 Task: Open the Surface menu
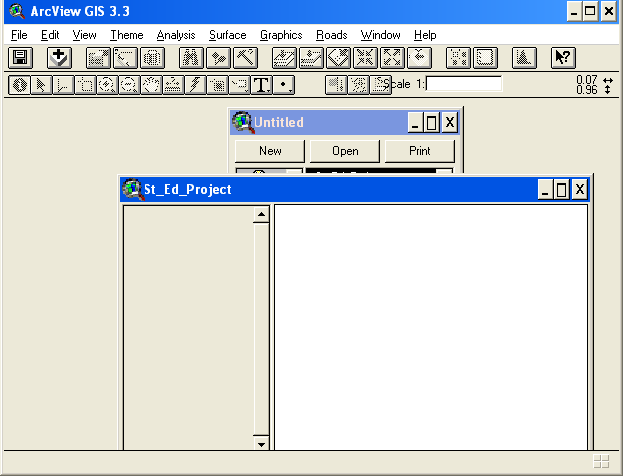click(x=228, y=35)
